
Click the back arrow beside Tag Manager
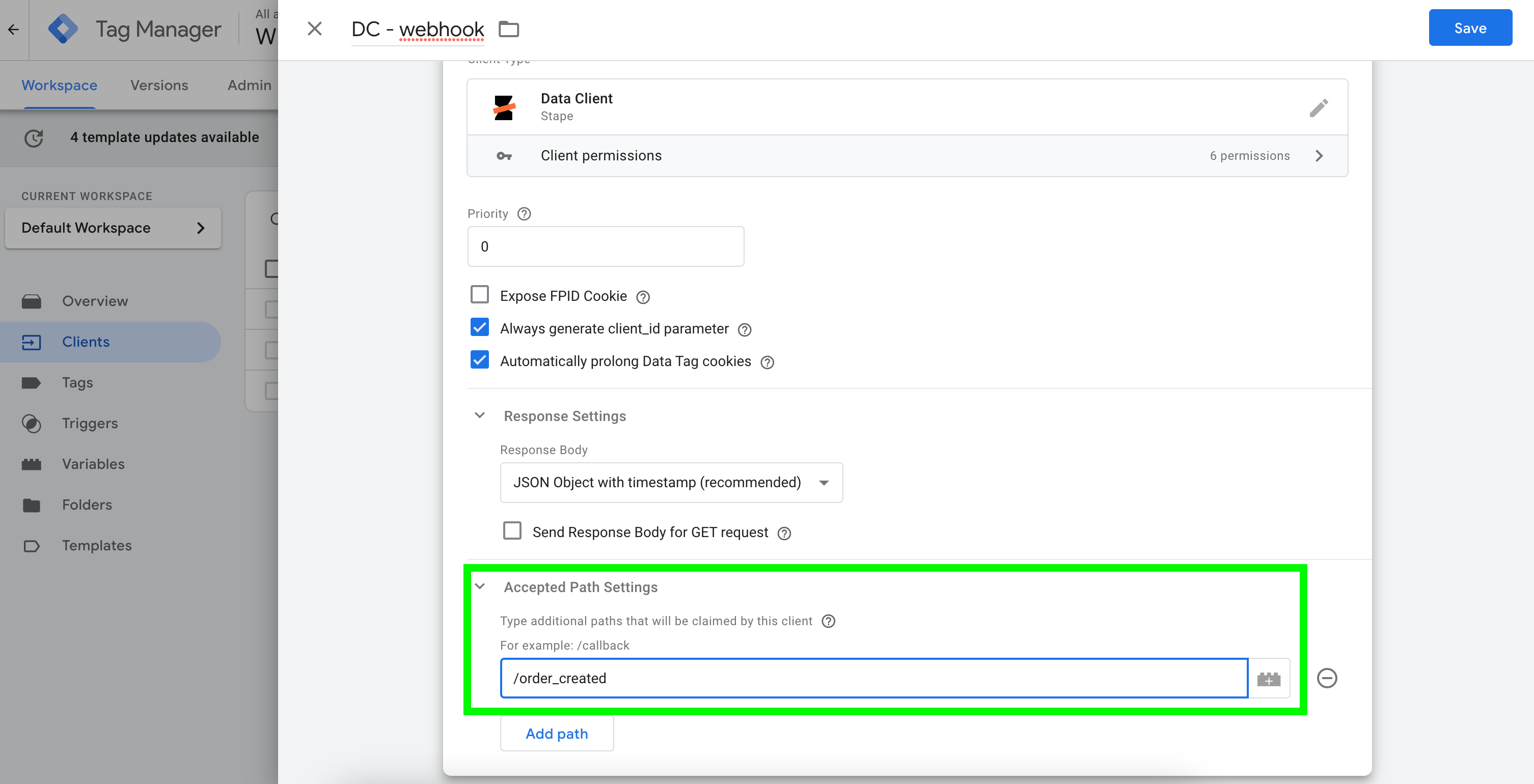tap(13, 29)
